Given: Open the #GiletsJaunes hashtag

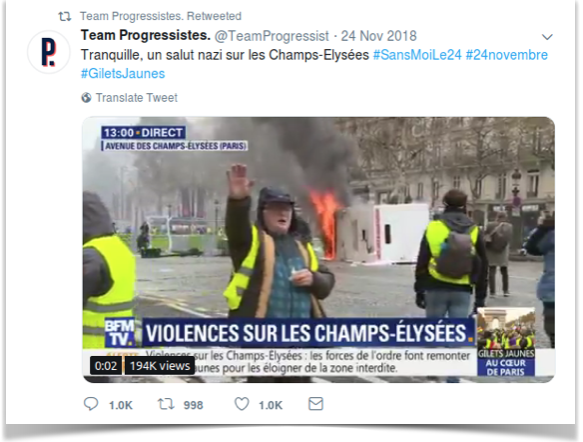Looking at the screenshot, I should point(123,74).
